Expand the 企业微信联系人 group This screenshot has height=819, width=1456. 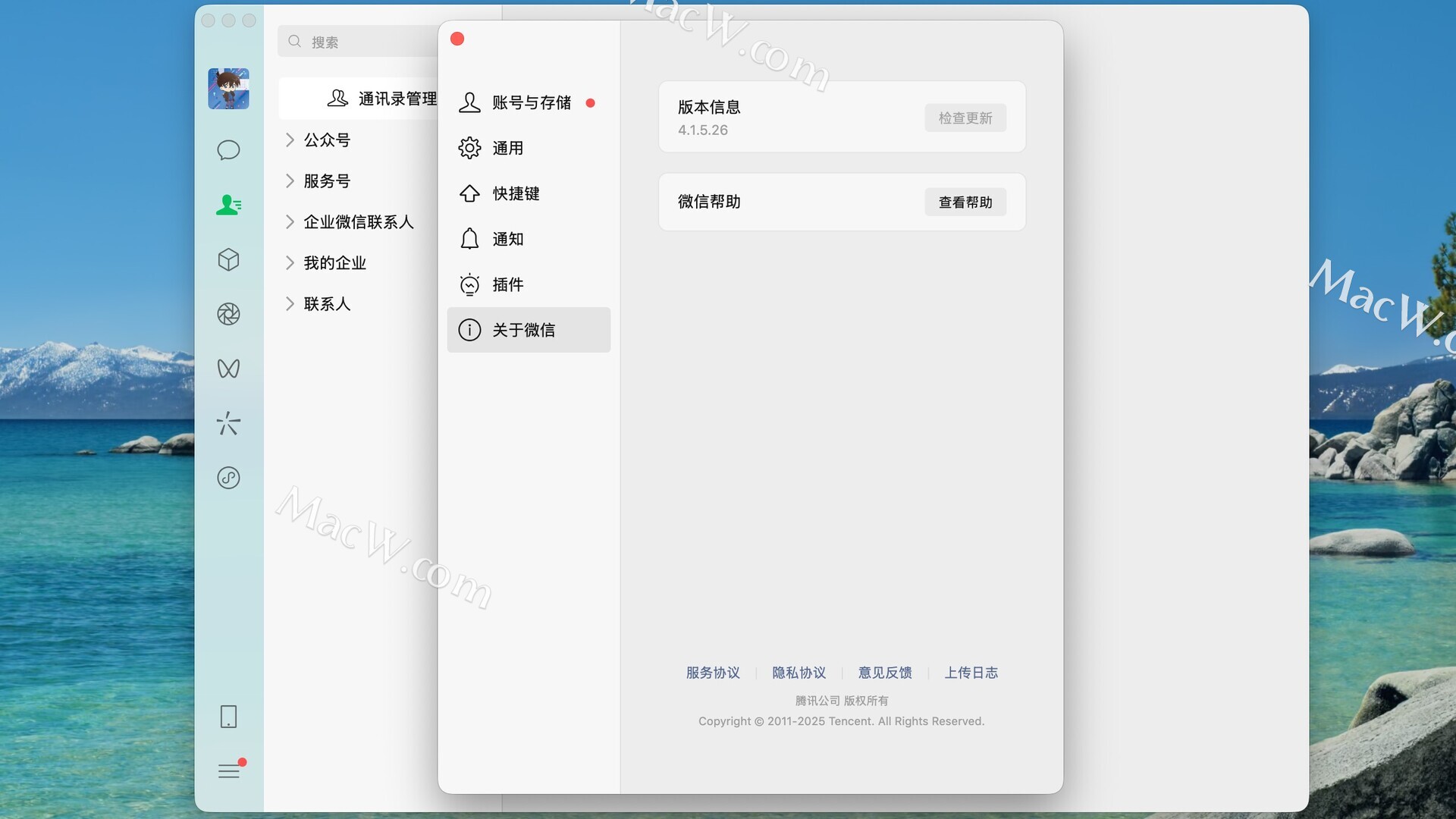click(x=358, y=222)
